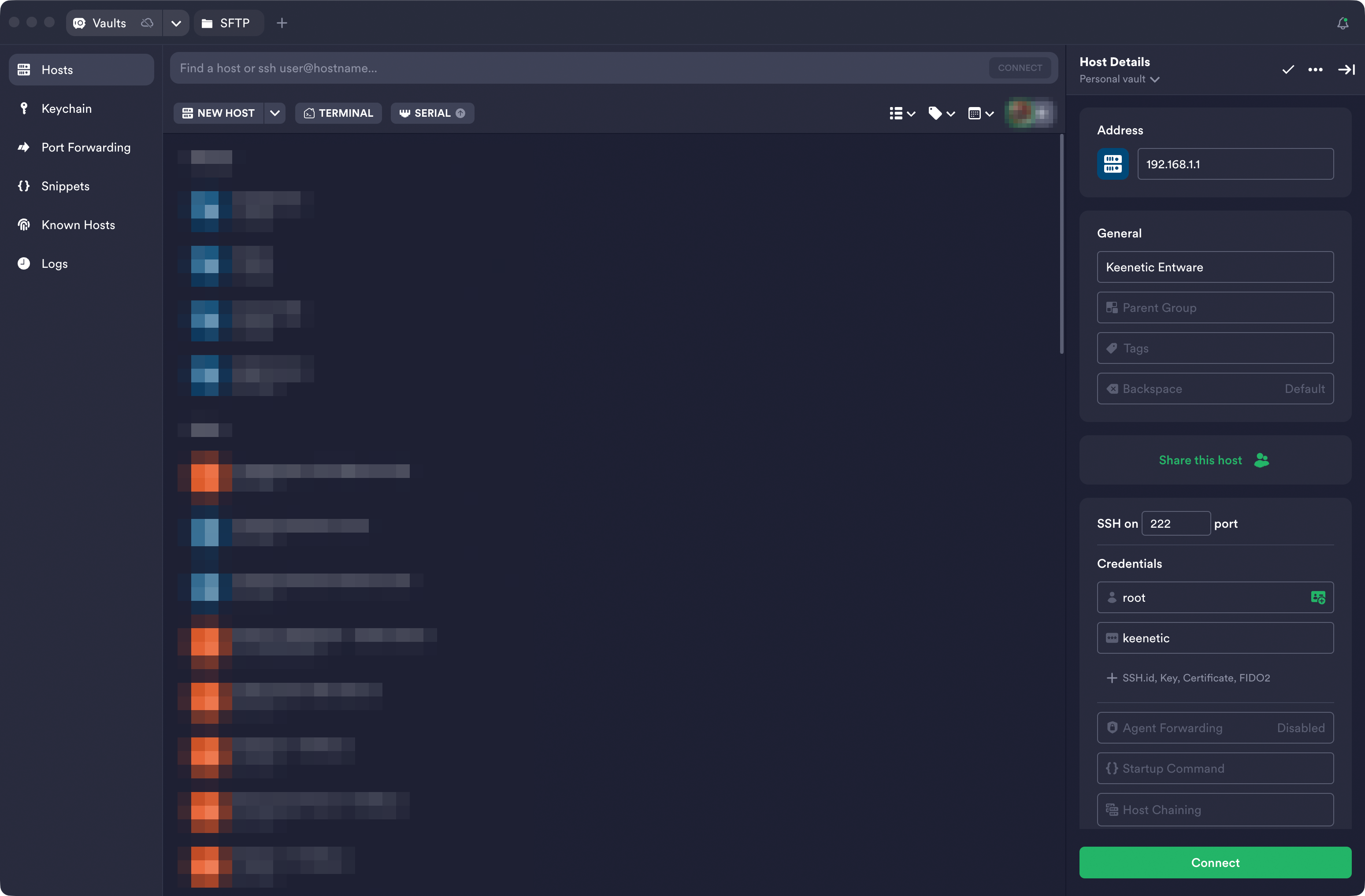
Task: Collapse Host Details panel with arrow icon
Action: click(1346, 69)
